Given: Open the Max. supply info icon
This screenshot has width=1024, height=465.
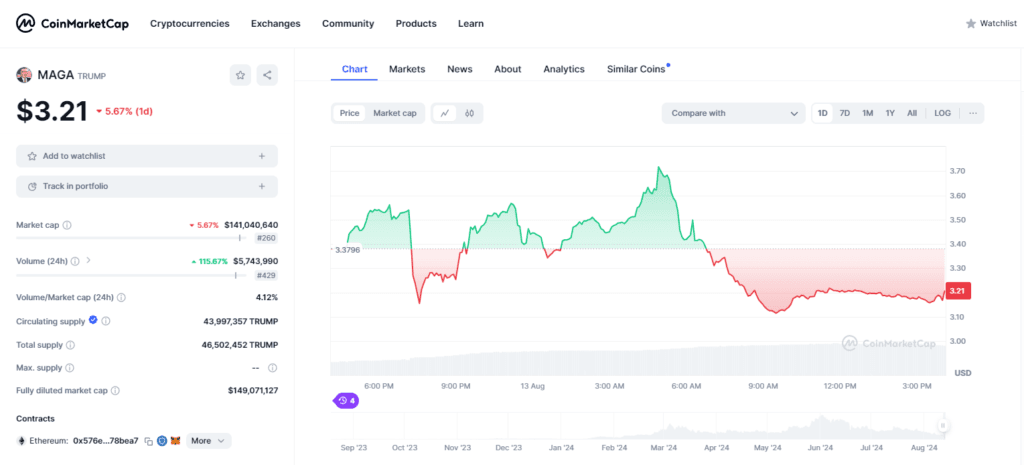Looking at the screenshot, I should pyautogui.click(x=70, y=368).
